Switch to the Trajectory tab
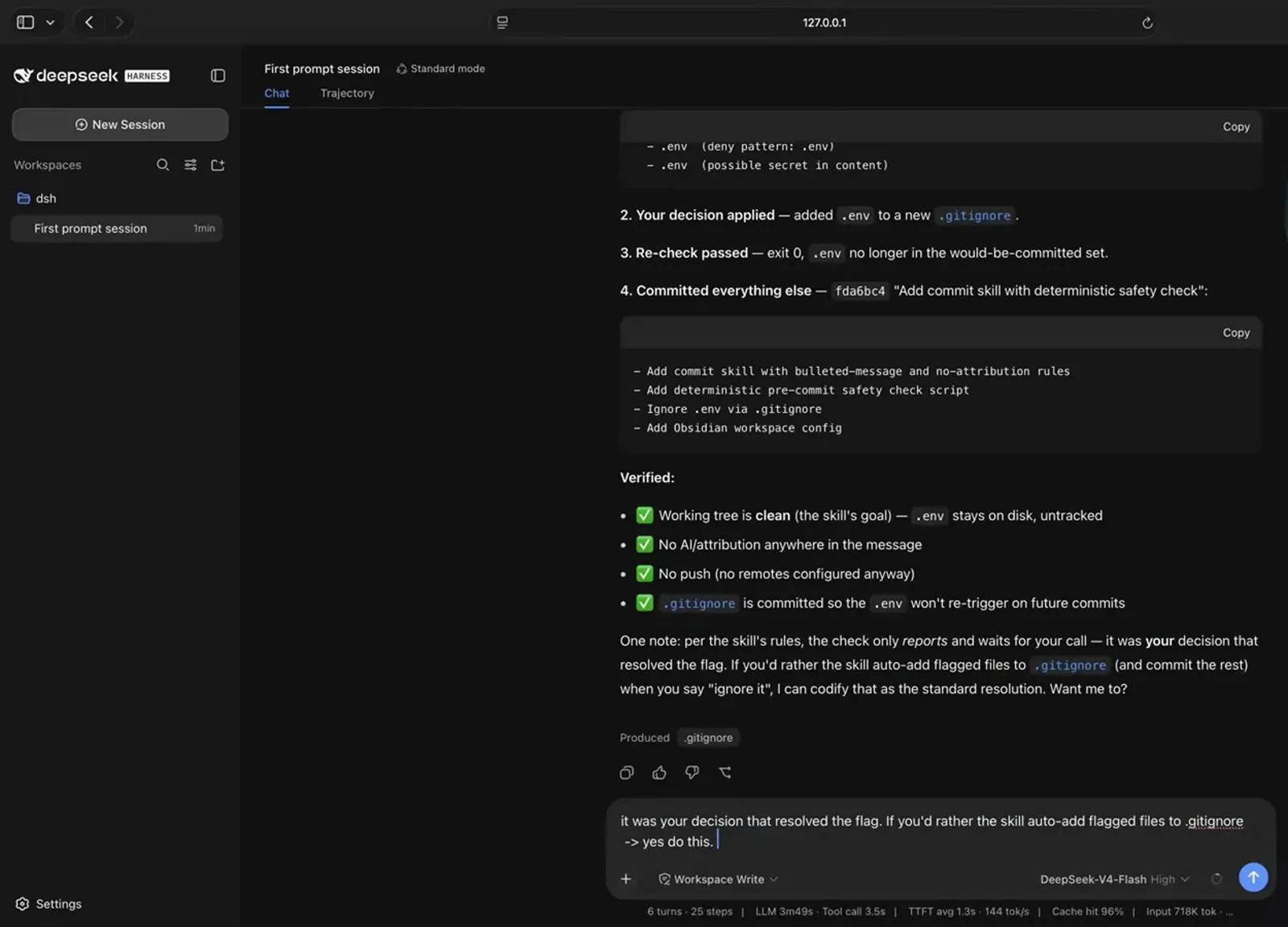The height and width of the screenshot is (927, 1288). (x=347, y=93)
